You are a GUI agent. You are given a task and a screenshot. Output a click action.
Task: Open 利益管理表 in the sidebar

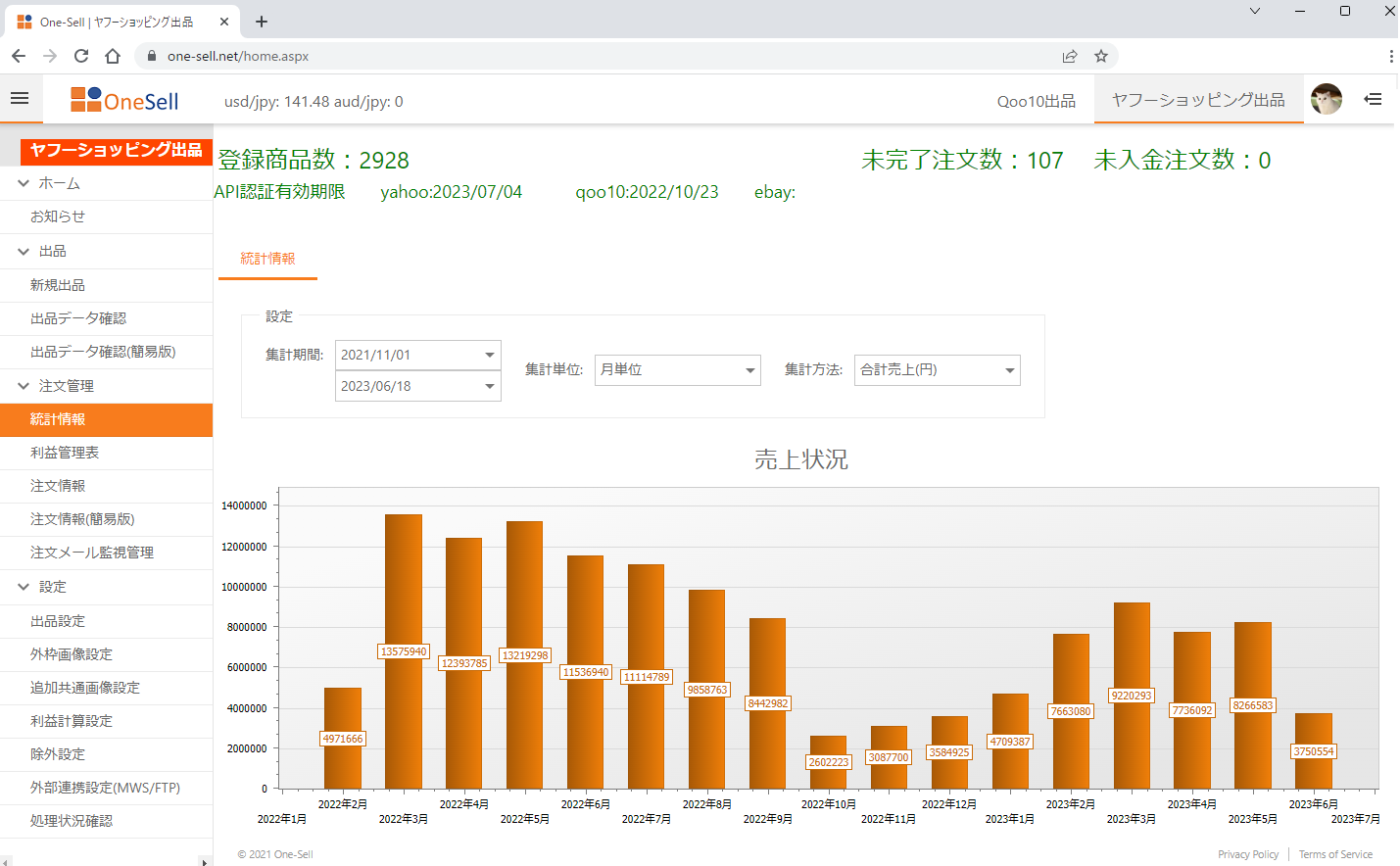click(65, 453)
